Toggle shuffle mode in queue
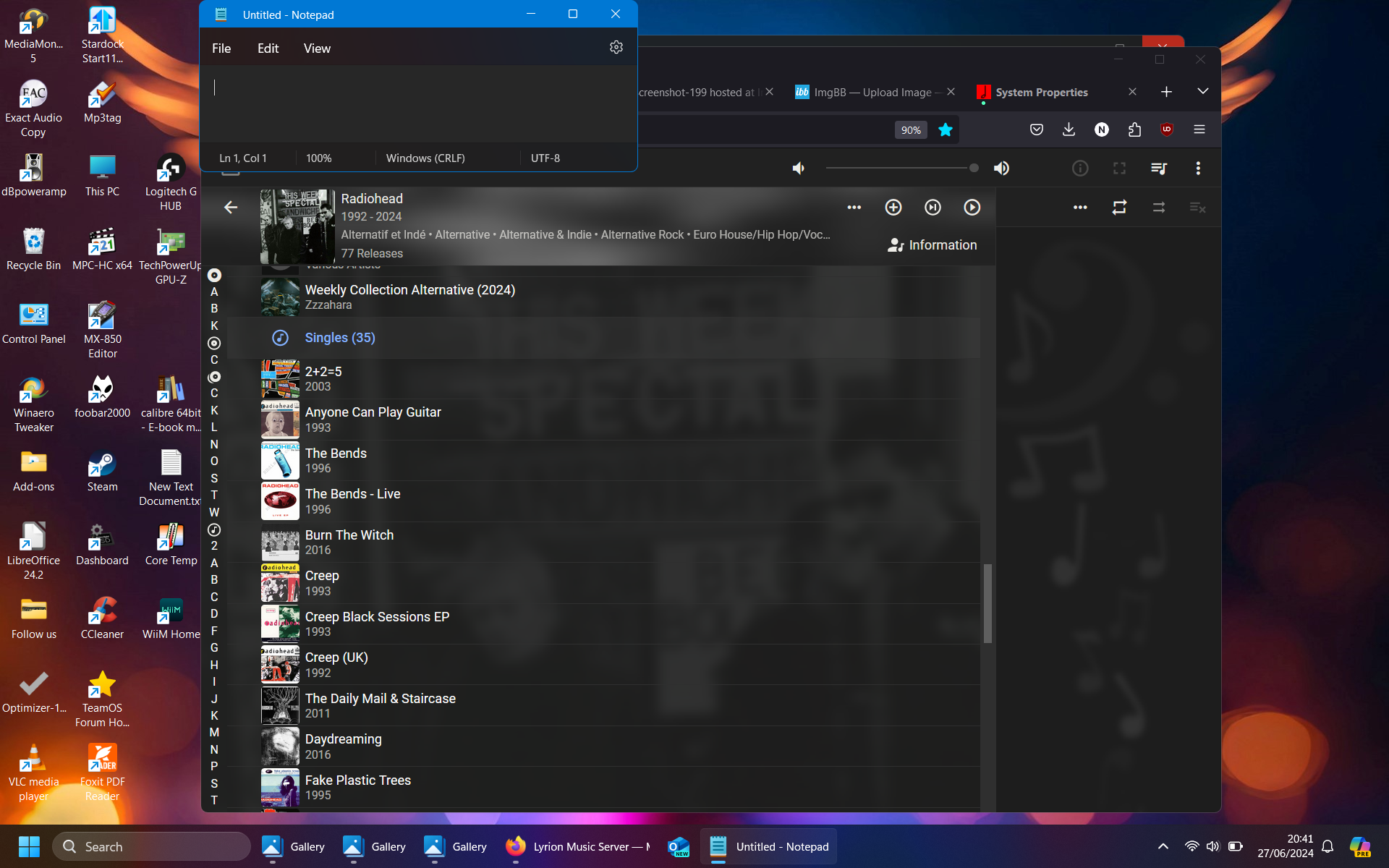Screen dimensions: 1389x868 click(x=1159, y=208)
